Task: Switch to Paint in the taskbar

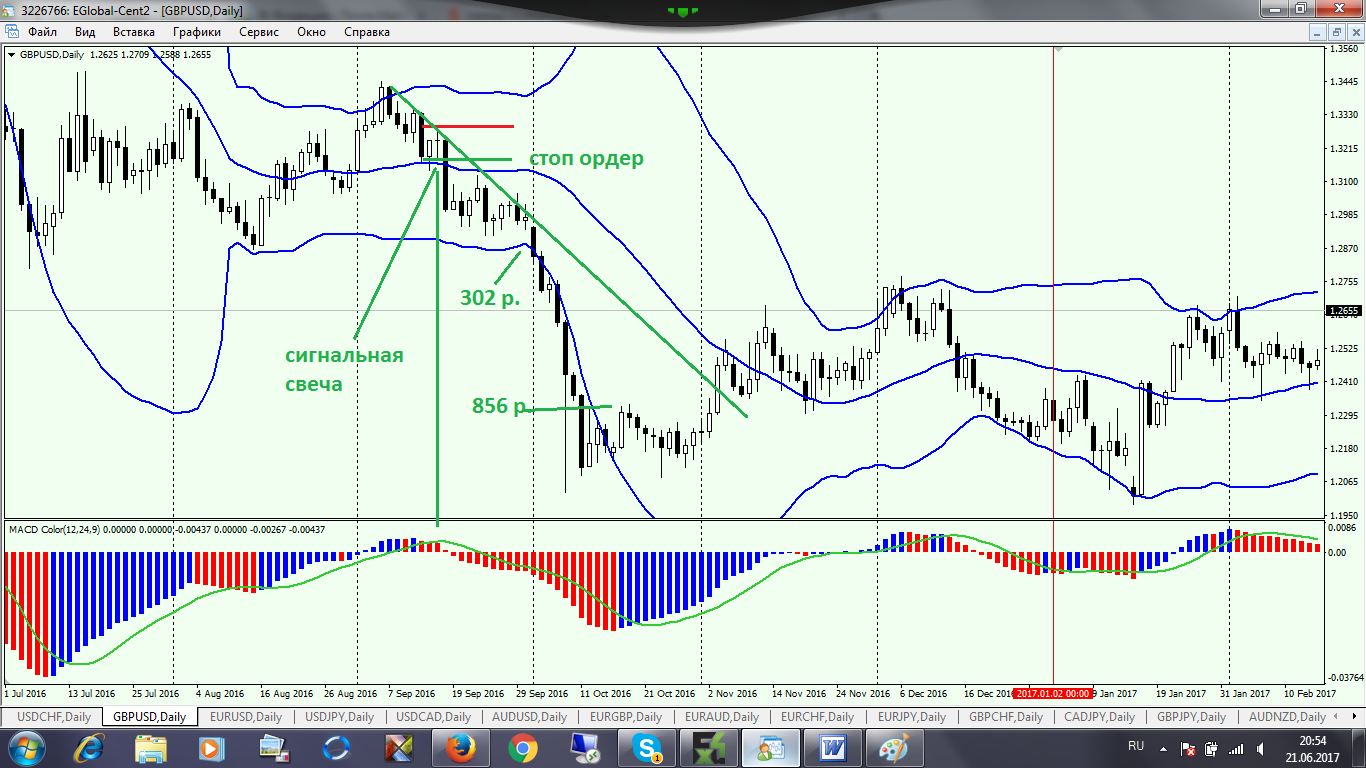Action: pyautogui.click(x=895, y=747)
